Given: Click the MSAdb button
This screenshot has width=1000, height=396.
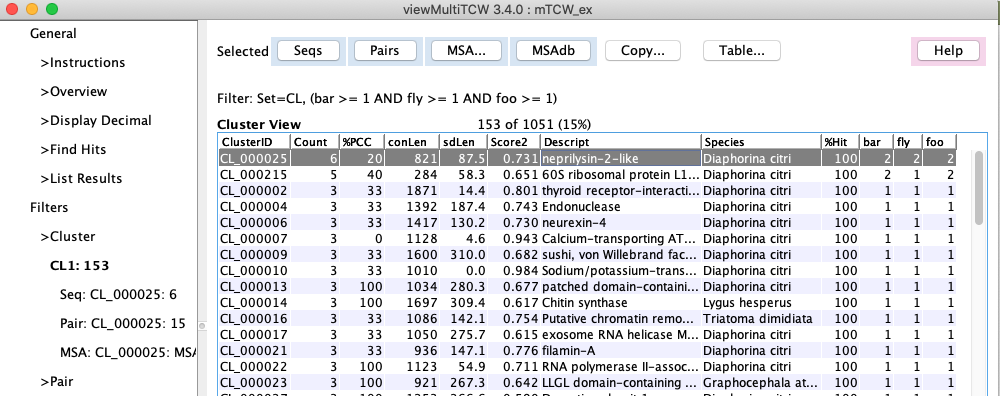Looking at the screenshot, I should click(553, 51).
